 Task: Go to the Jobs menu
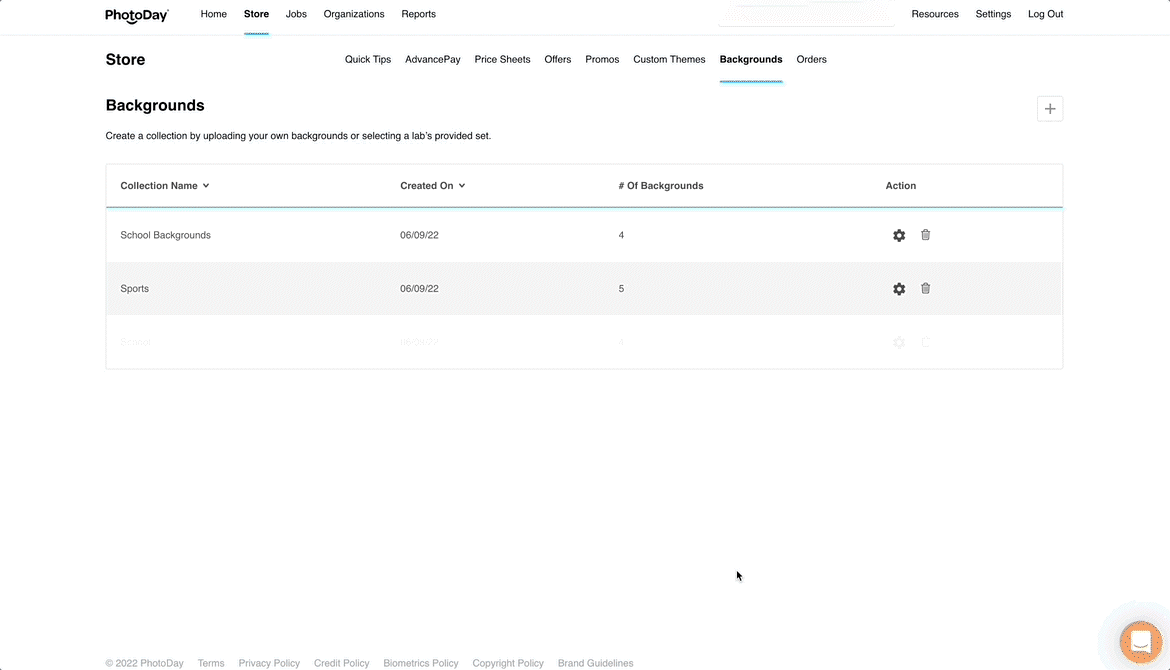[x=296, y=14]
